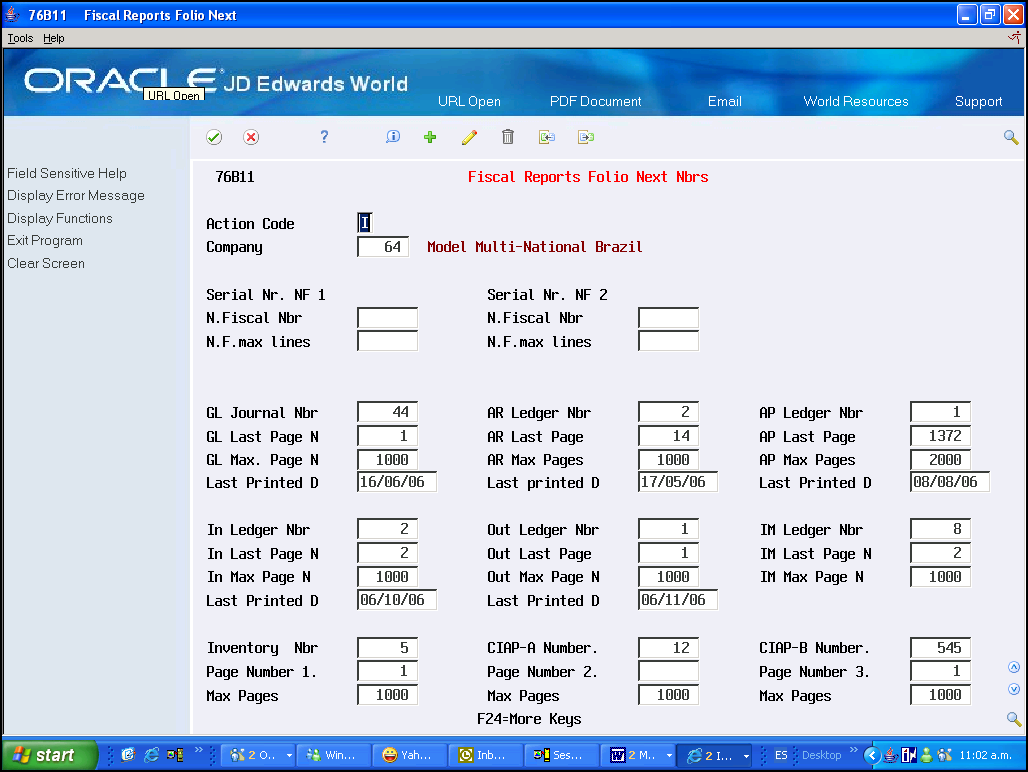1028x772 pixels.
Task: Click the Out Max Page N field
Action: point(668,577)
